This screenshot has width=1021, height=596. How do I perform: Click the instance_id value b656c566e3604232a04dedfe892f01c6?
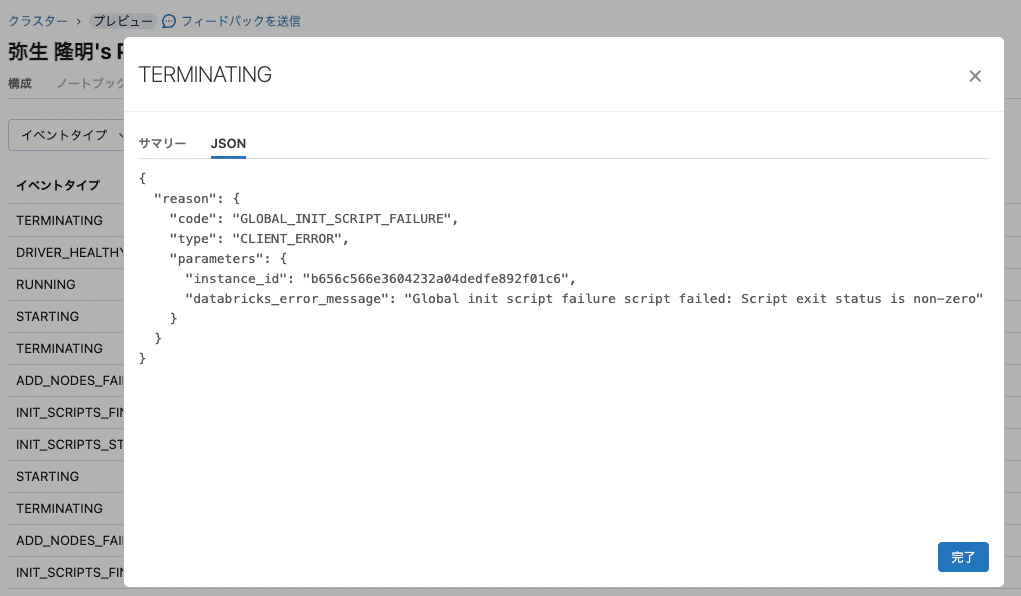click(436, 279)
